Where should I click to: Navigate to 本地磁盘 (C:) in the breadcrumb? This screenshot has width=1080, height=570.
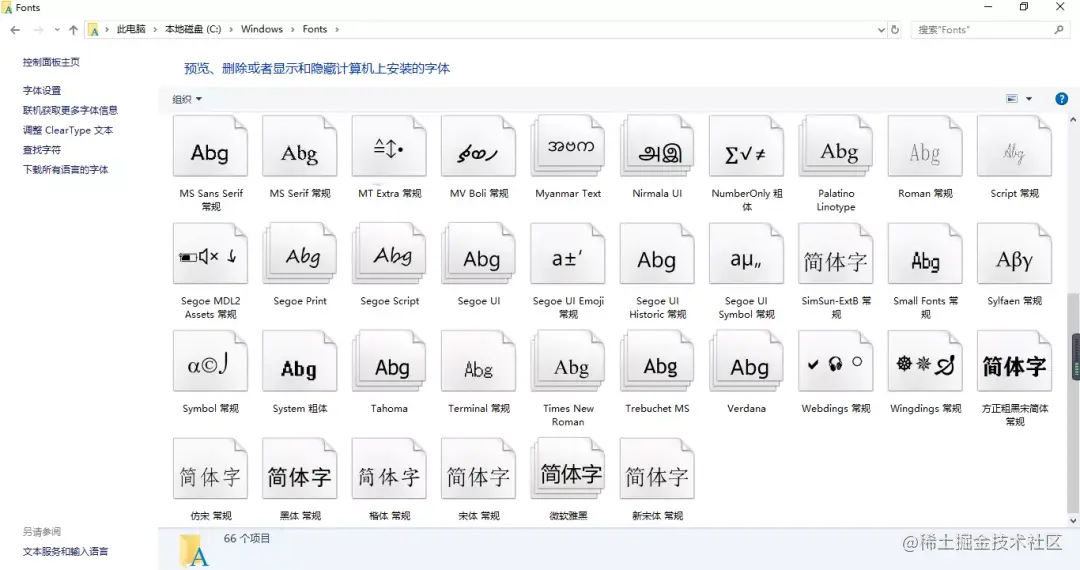(x=193, y=29)
